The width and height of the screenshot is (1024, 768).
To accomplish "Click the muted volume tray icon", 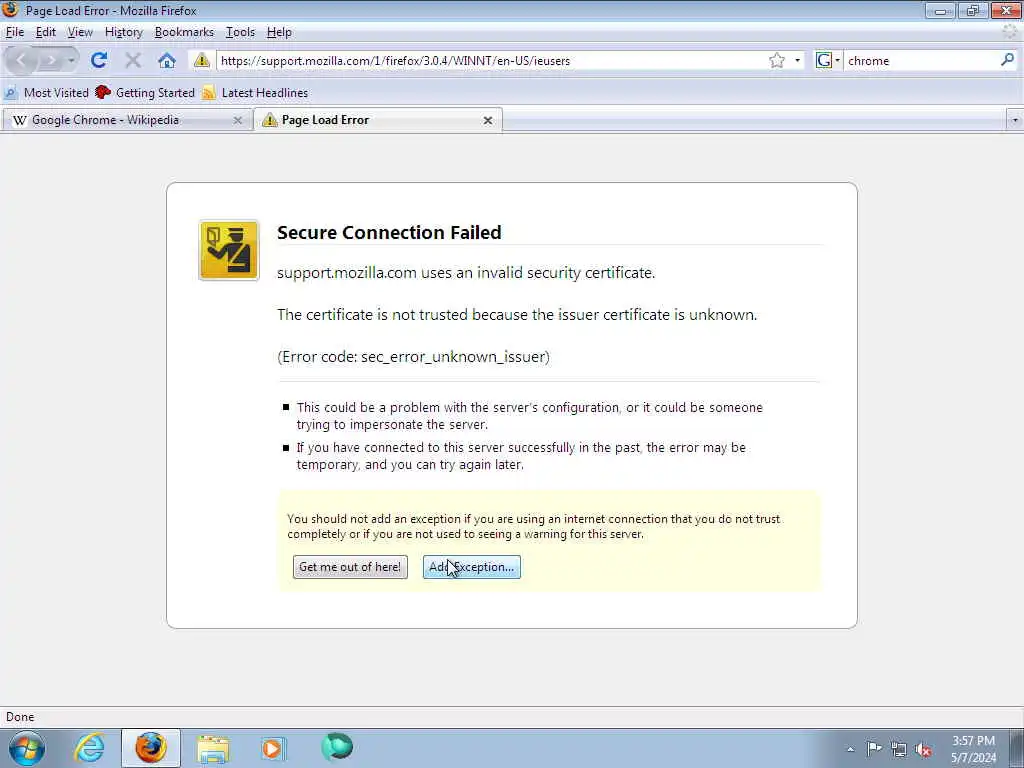I will [923, 749].
